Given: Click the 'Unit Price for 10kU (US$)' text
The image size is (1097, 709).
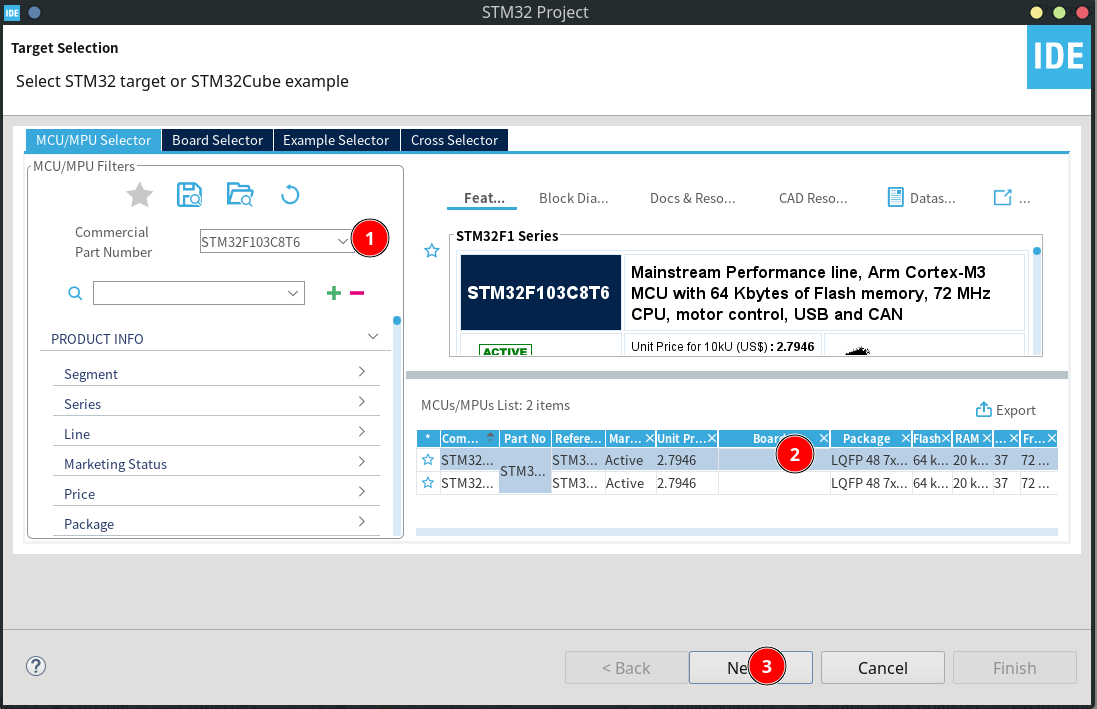Looking at the screenshot, I should coord(699,346).
